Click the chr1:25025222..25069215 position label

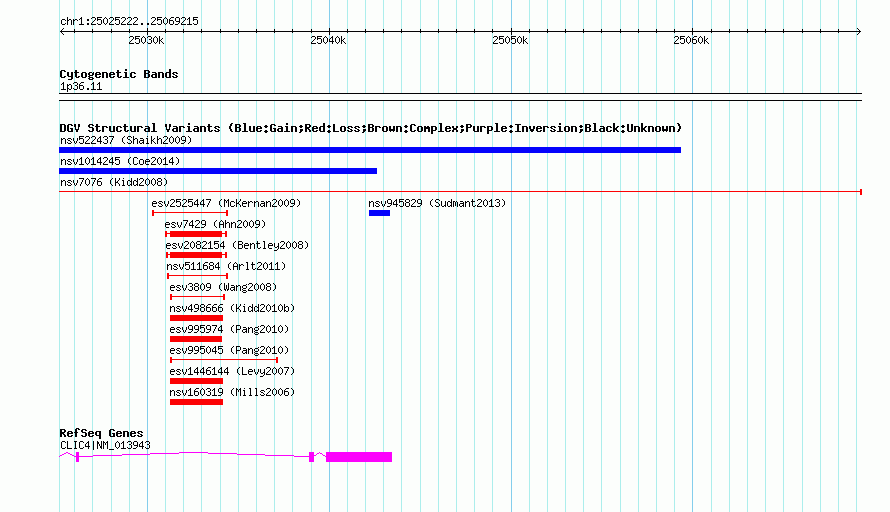pos(129,22)
